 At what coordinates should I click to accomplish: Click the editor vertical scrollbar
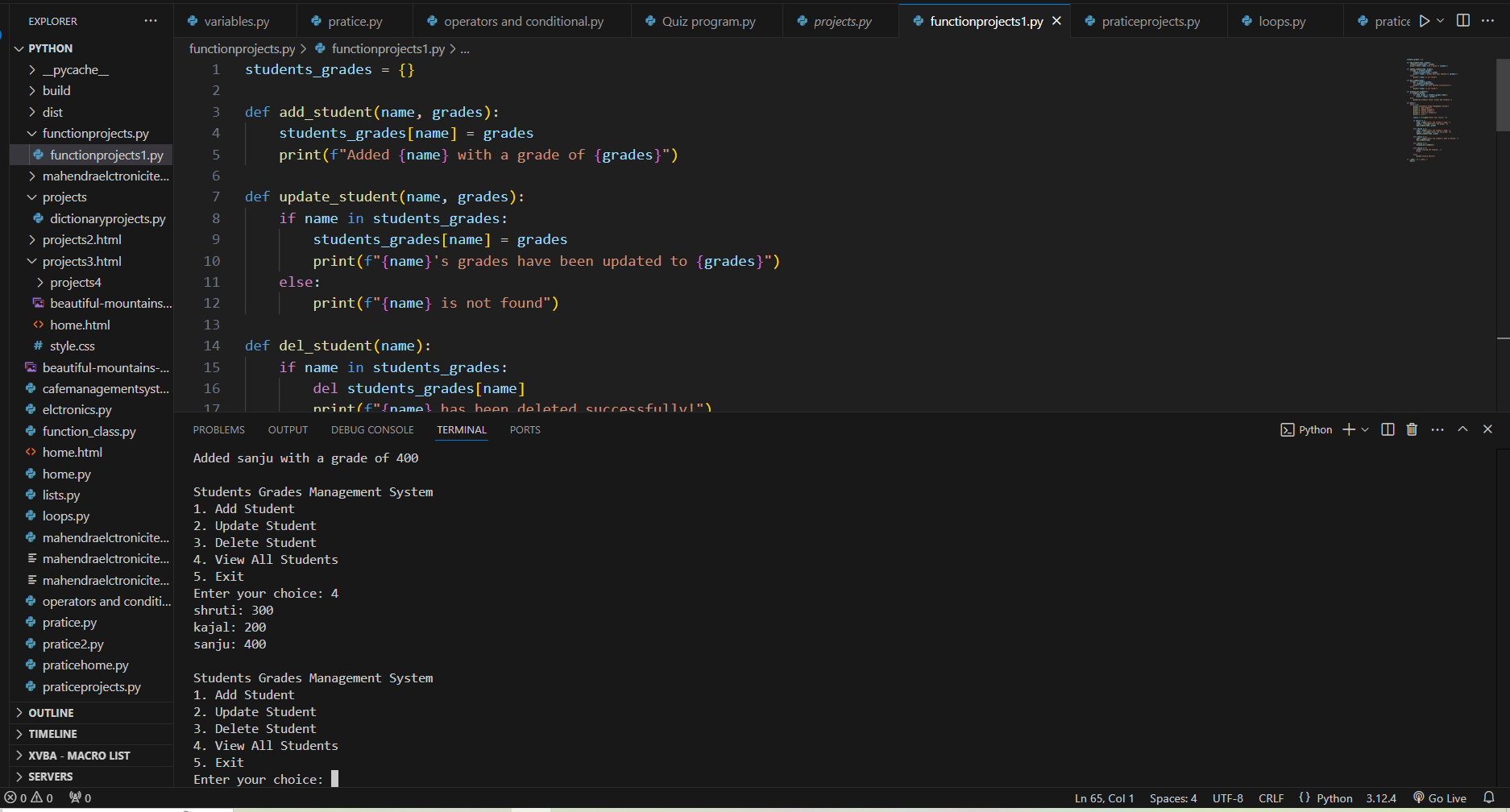click(1503, 95)
